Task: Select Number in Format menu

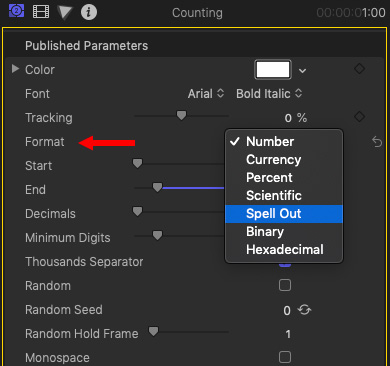Action: (284, 142)
